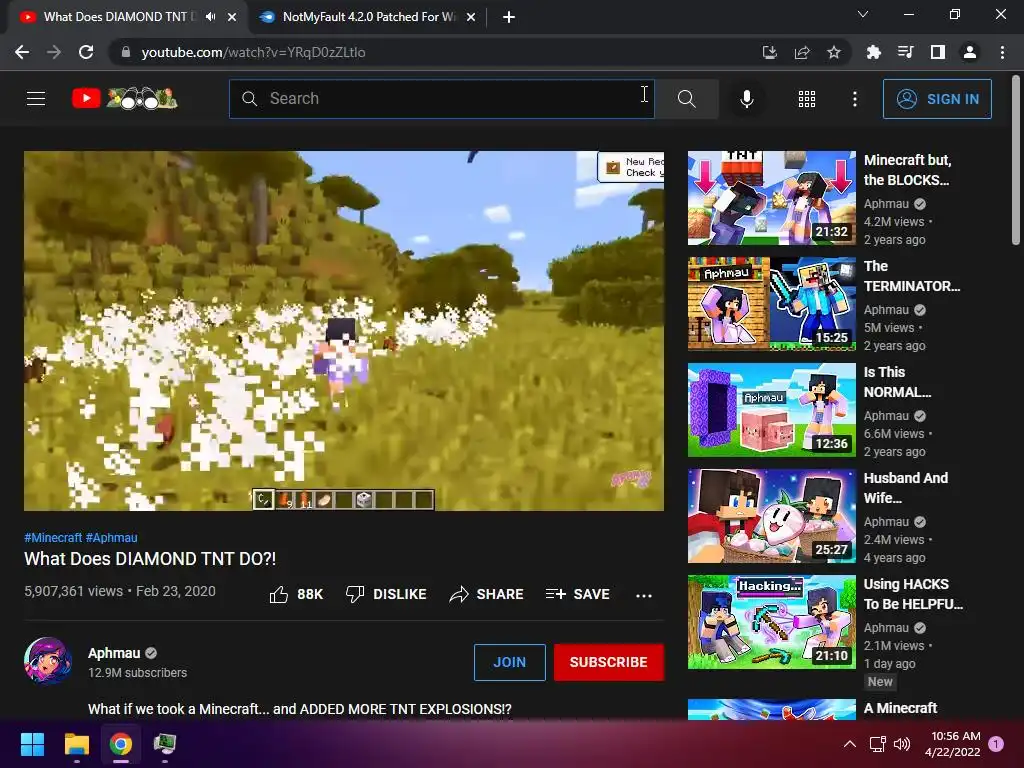
Task: Open the tab search chevron dropdown
Action: point(863,14)
